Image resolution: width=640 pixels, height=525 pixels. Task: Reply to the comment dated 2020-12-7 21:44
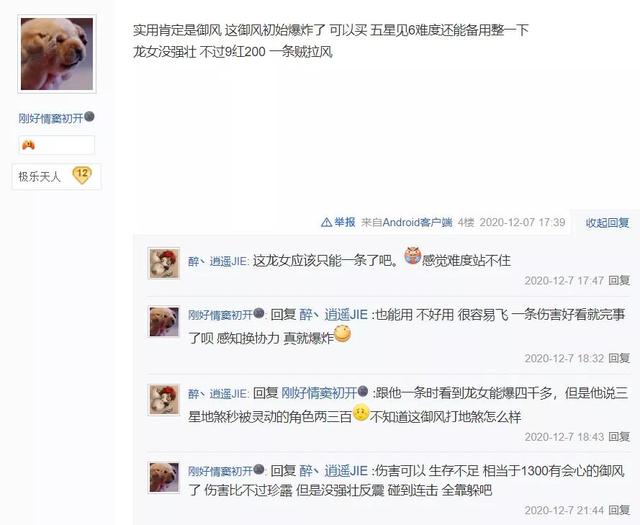click(619, 510)
